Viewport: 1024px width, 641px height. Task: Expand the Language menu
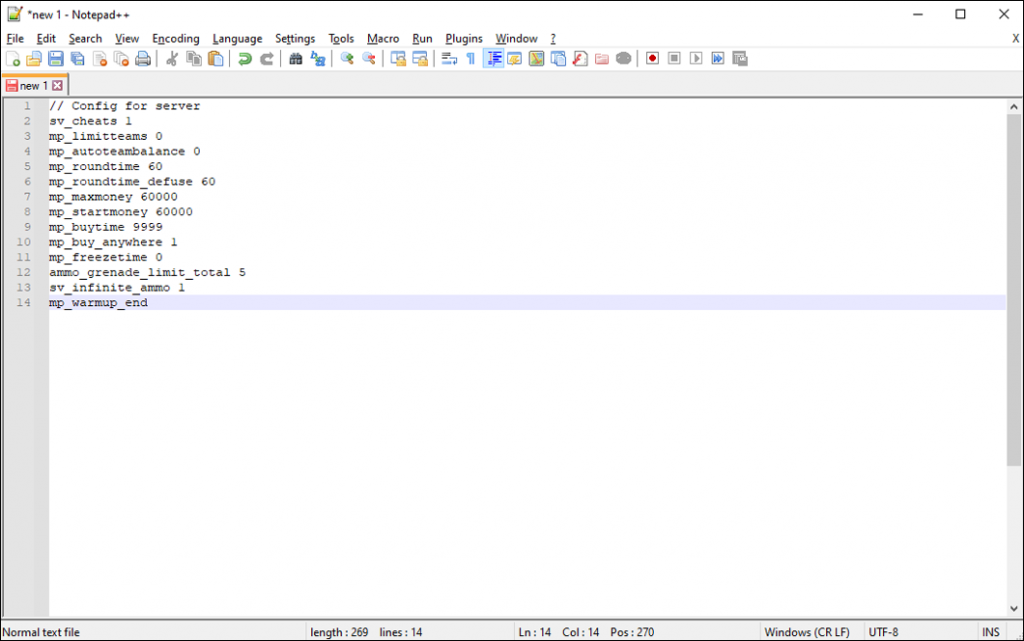tap(237, 38)
